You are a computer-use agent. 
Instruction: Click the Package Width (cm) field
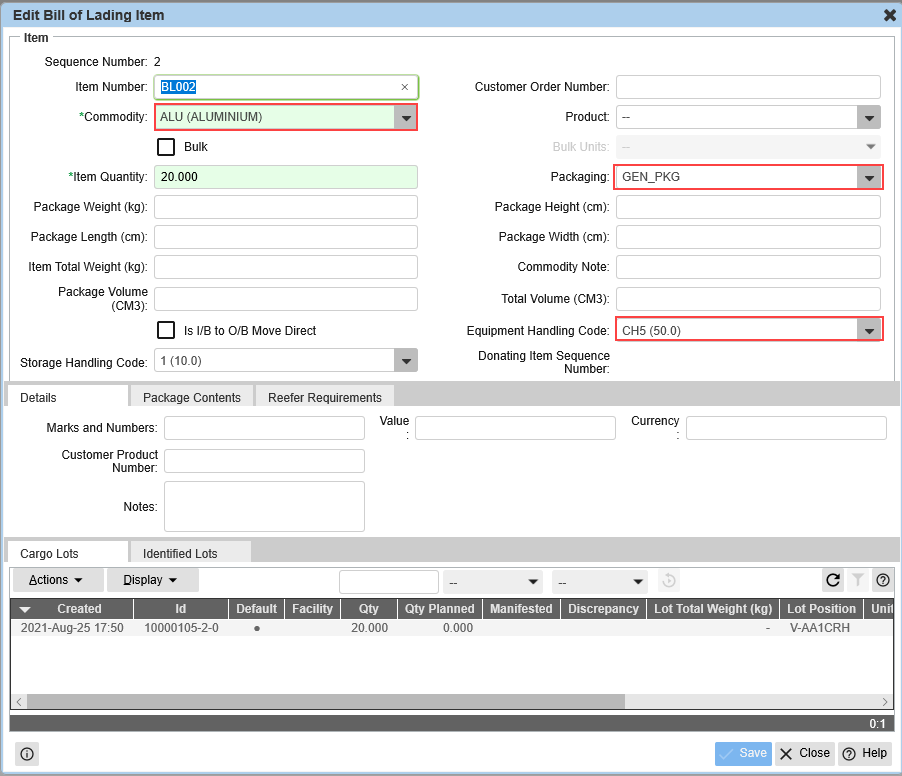point(748,237)
